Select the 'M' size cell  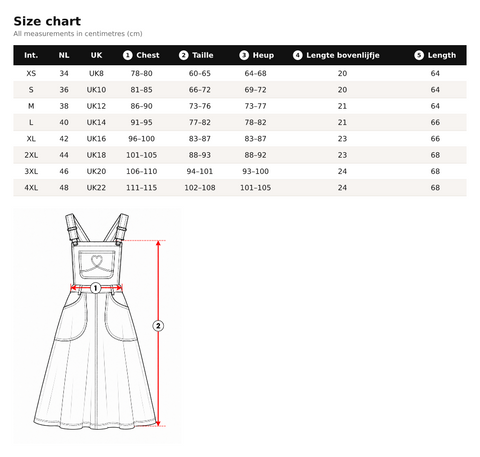tap(31, 106)
